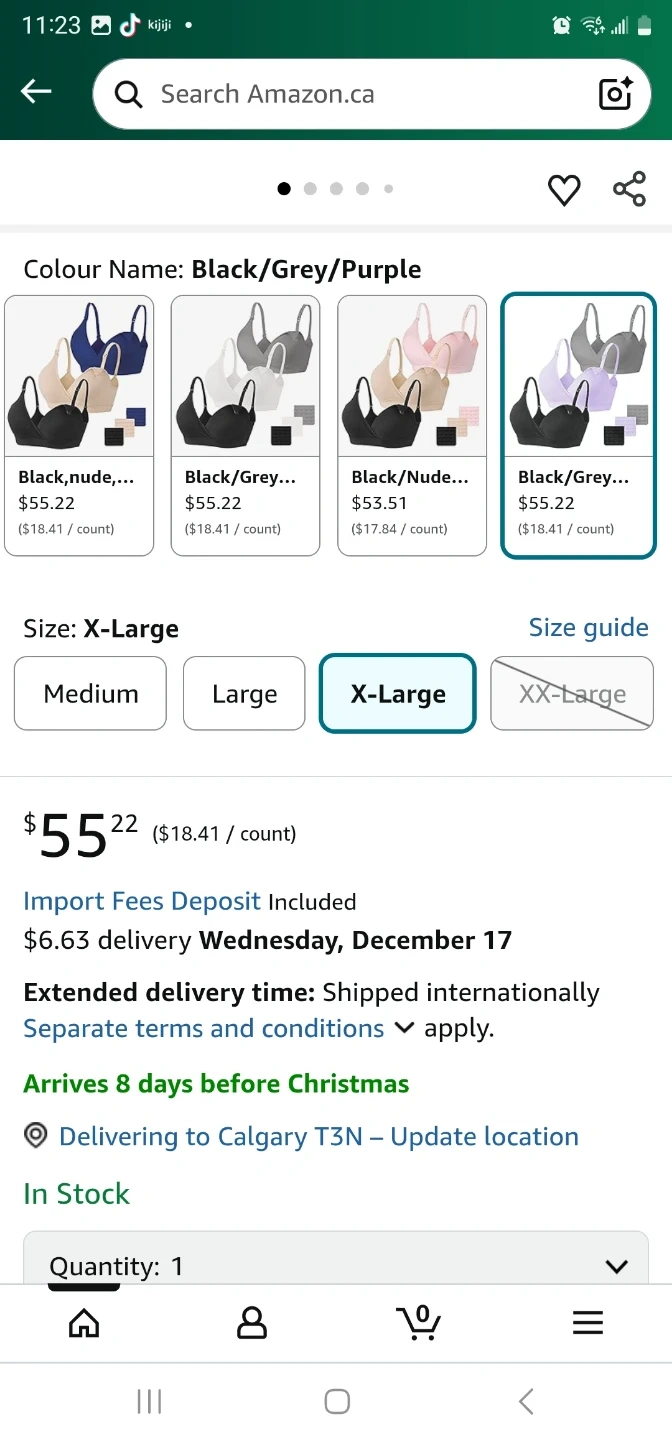Choose the X-Large size option
The image size is (672, 1440).
[397, 693]
